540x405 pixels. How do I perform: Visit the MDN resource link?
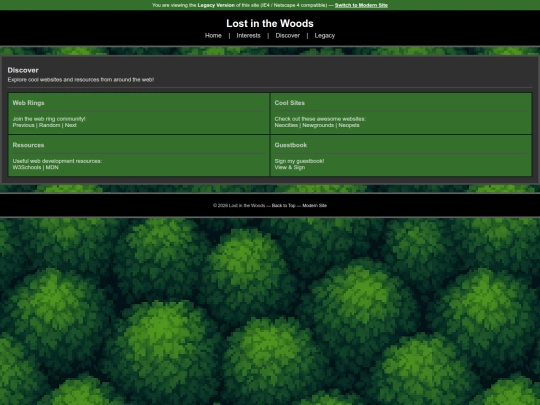(x=52, y=167)
